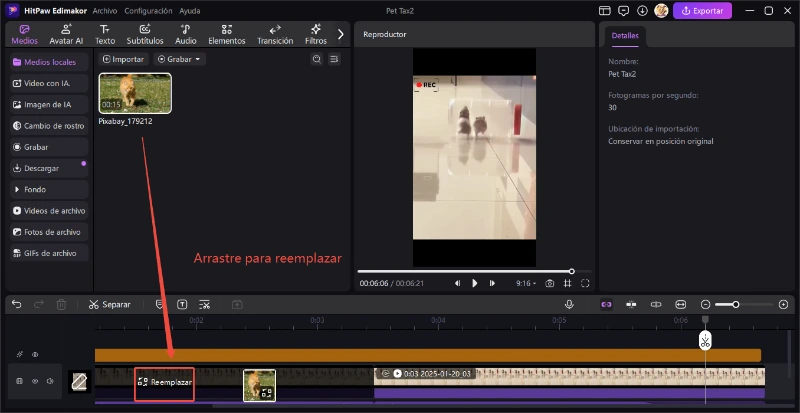Open the Ayuda menu
The image size is (800, 413).
(x=189, y=11)
